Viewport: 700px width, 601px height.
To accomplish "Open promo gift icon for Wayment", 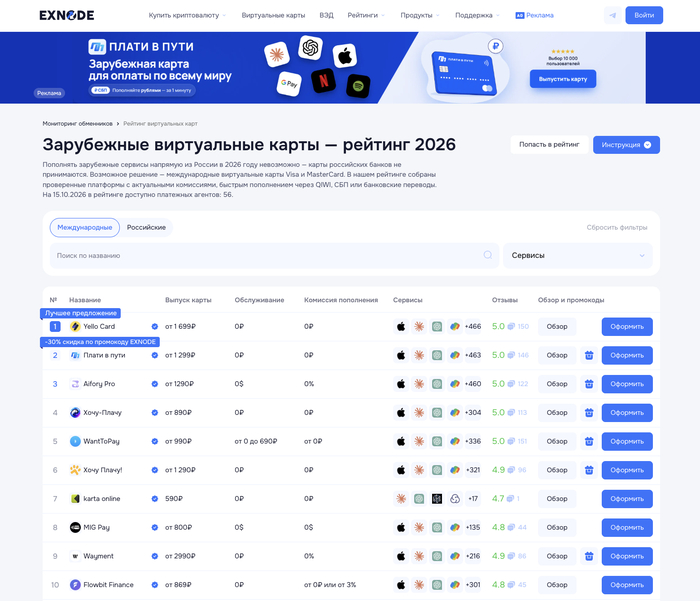I will tap(589, 556).
